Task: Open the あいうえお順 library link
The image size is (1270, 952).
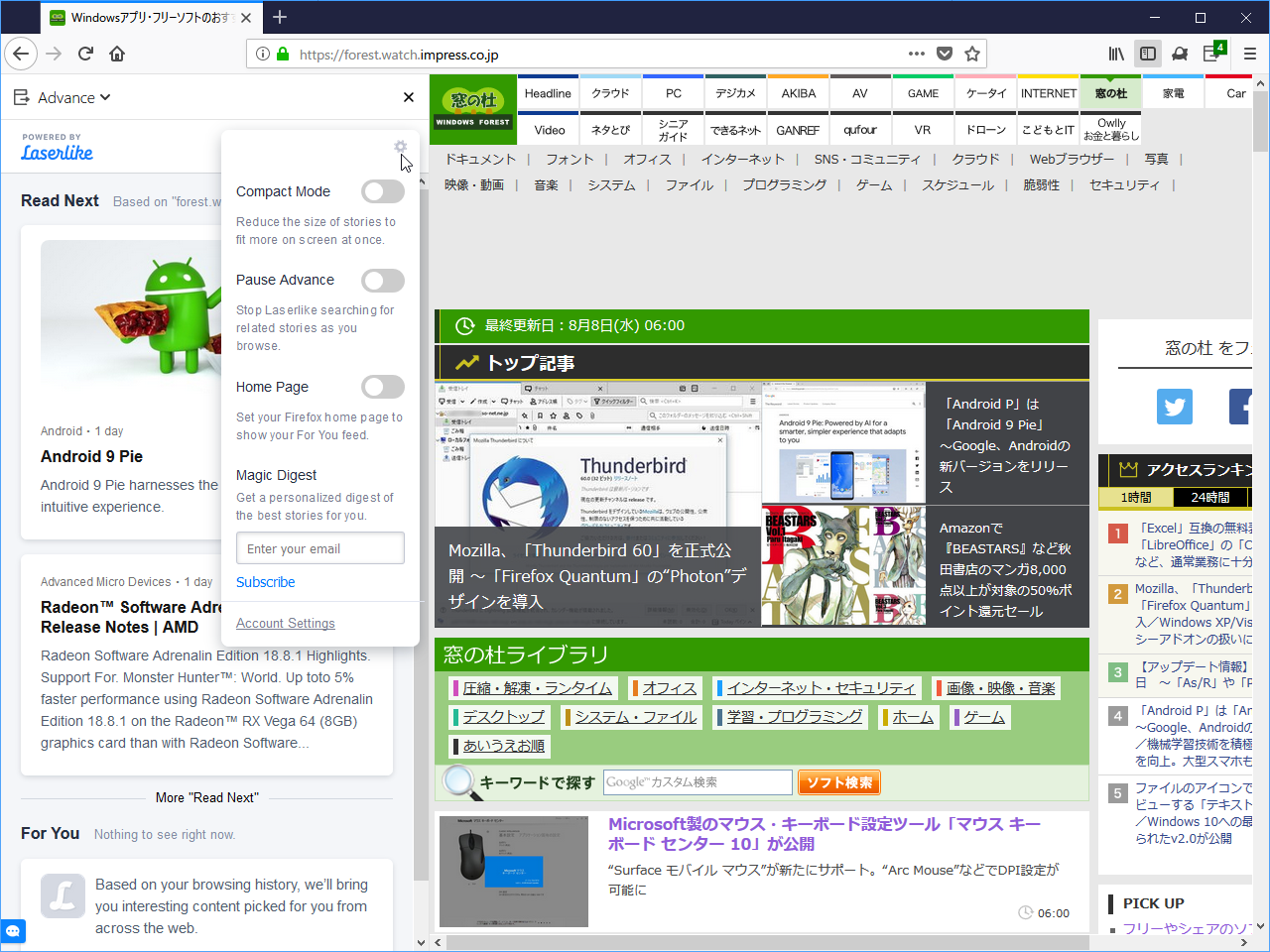Action: [x=501, y=746]
